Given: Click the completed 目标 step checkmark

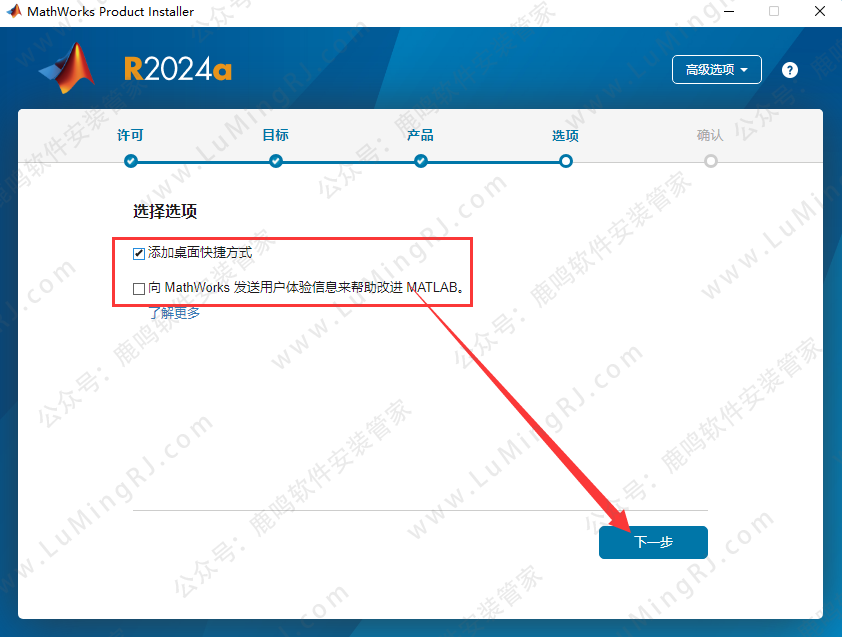Looking at the screenshot, I should click(275, 160).
